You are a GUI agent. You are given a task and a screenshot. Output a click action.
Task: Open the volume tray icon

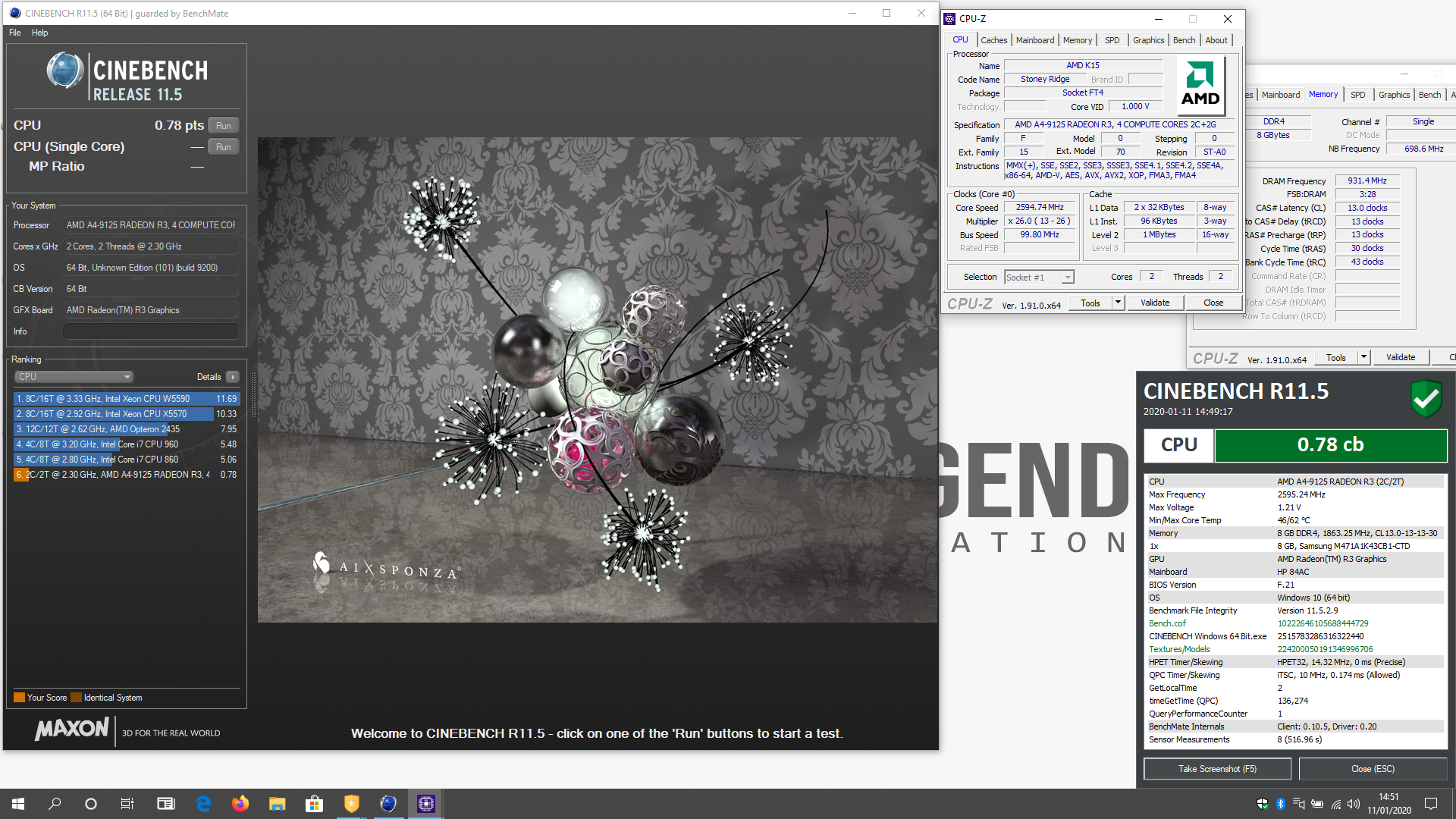(x=1354, y=804)
